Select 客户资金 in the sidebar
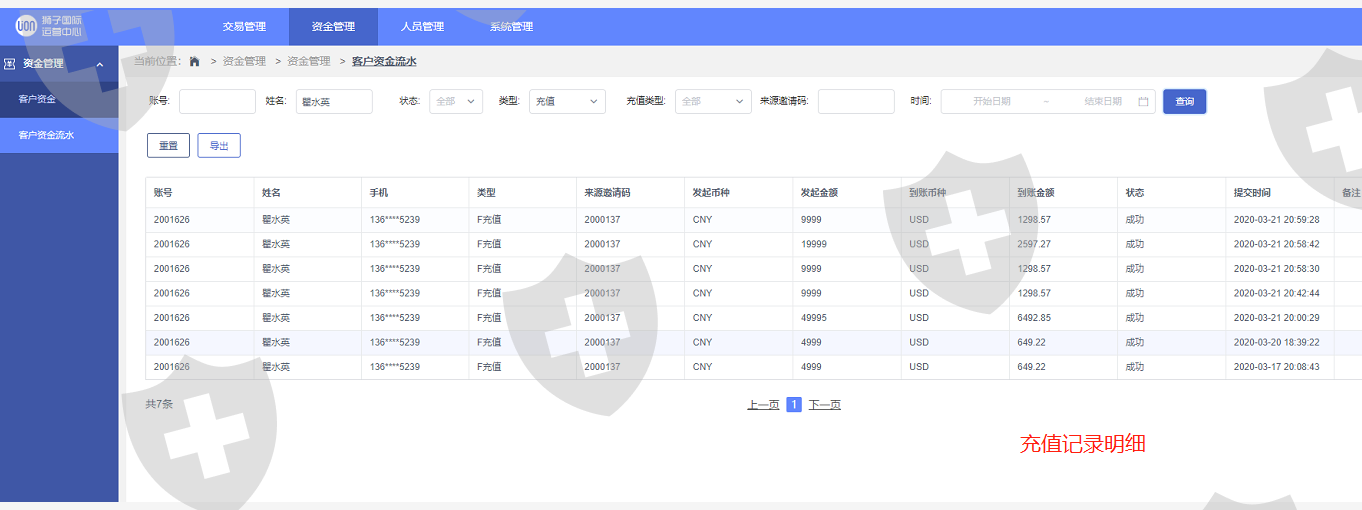The width and height of the screenshot is (1362, 510). [x=38, y=99]
